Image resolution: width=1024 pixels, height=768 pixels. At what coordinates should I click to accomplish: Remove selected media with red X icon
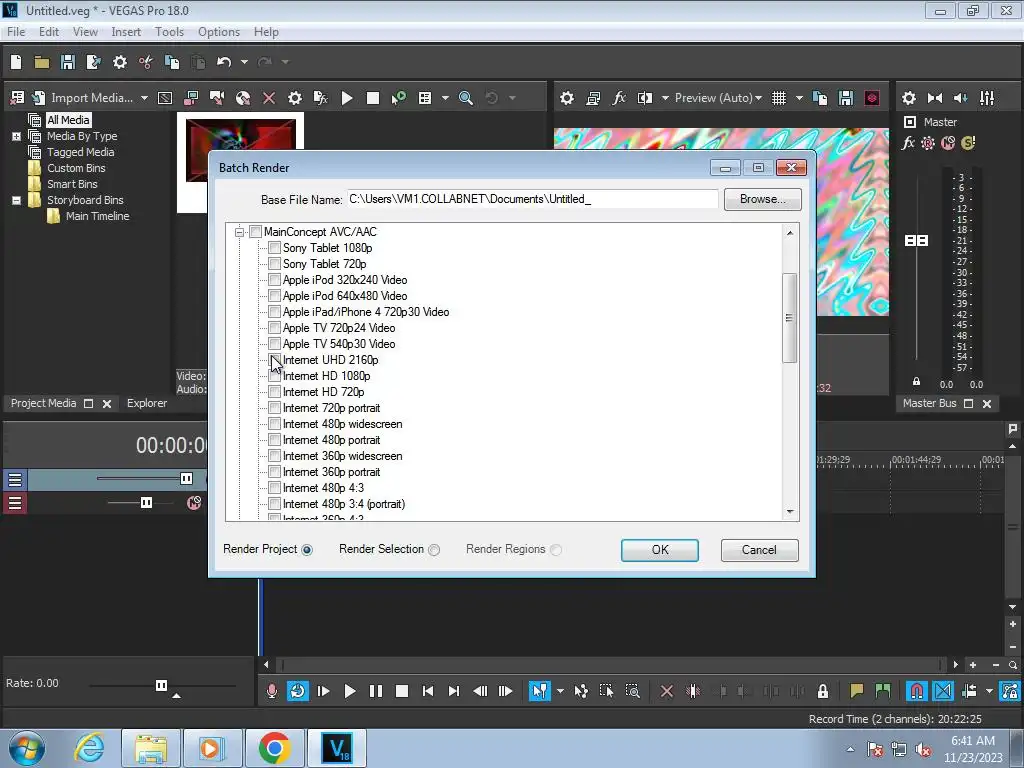(x=268, y=98)
